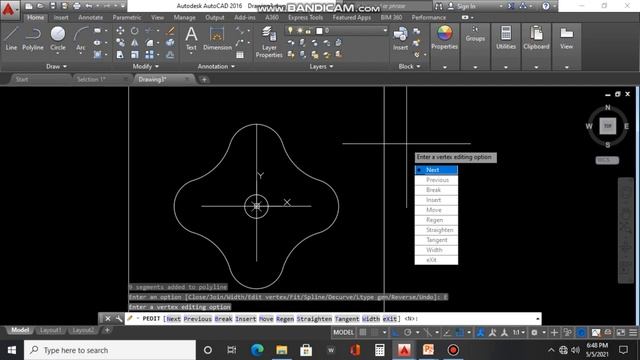
Task: Open the annotation scale 1:1 dropdown
Action: 518,332
